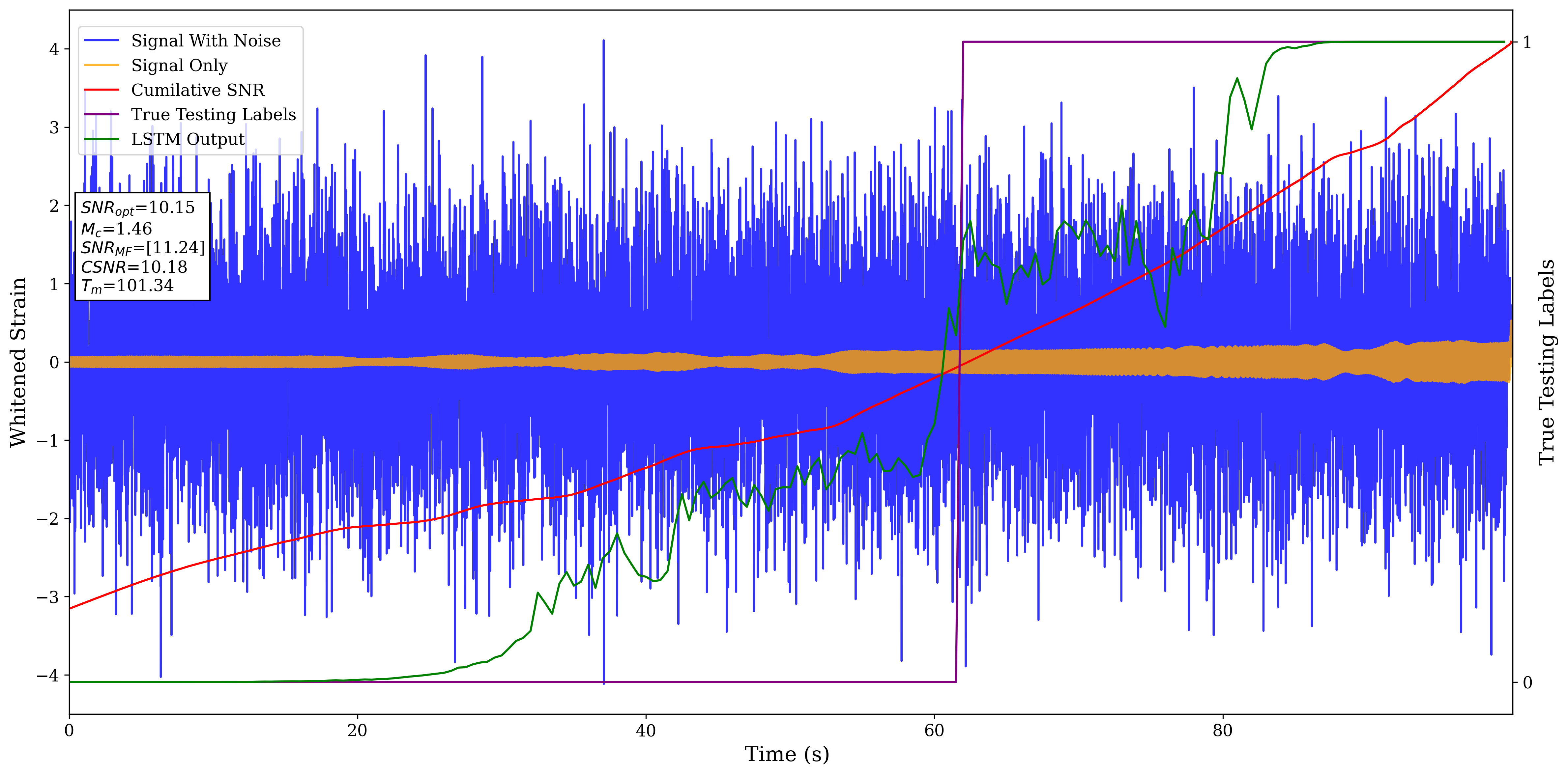
Task: Click the 'Whitened Strain' y-axis label
Action: 18,362
